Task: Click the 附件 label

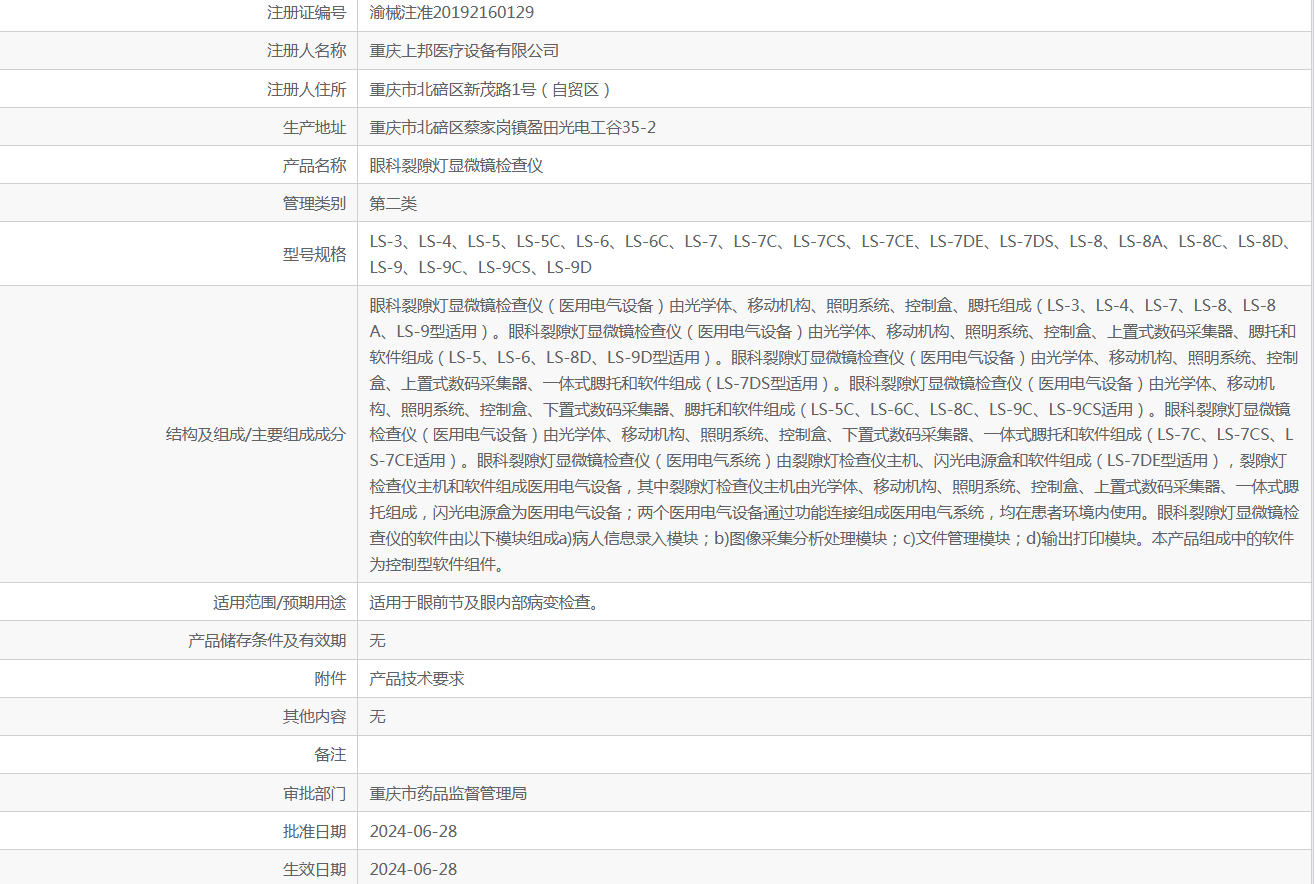Action: (331, 678)
